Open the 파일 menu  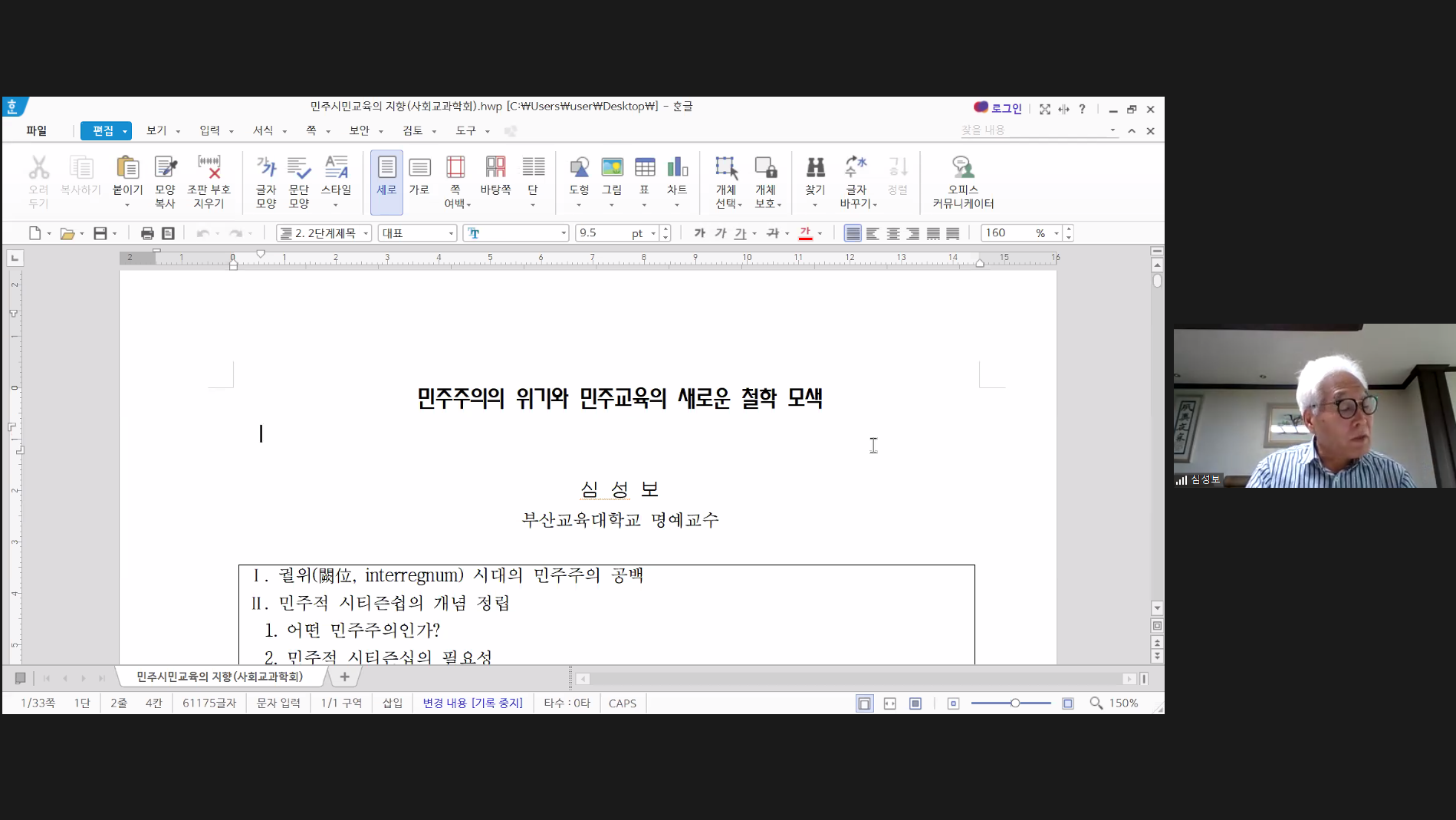click(x=36, y=130)
